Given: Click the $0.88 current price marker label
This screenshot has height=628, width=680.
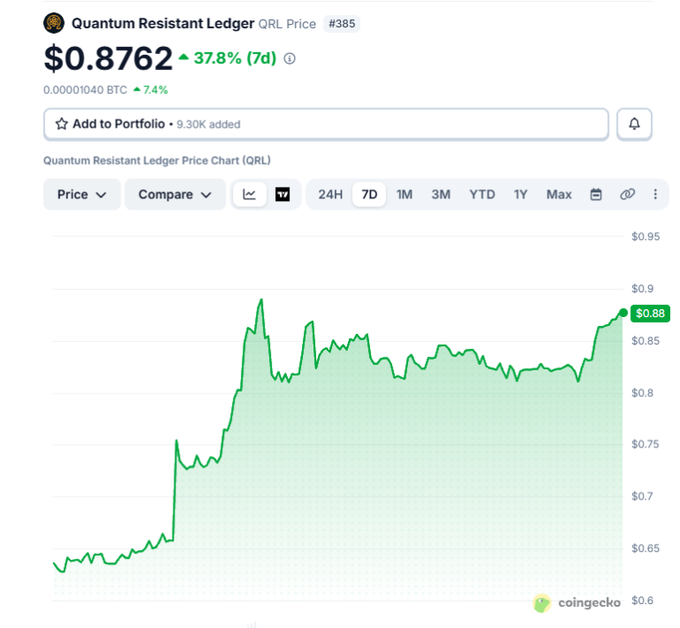Looking at the screenshot, I should coord(650,313).
